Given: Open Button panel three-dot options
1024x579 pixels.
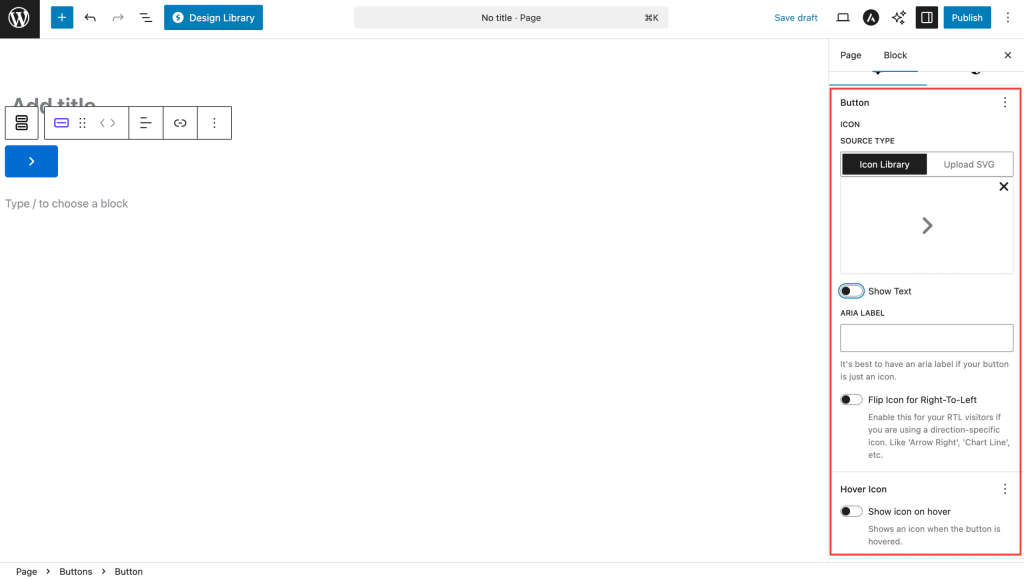Looking at the screenshot, I should pos(1005,103).
